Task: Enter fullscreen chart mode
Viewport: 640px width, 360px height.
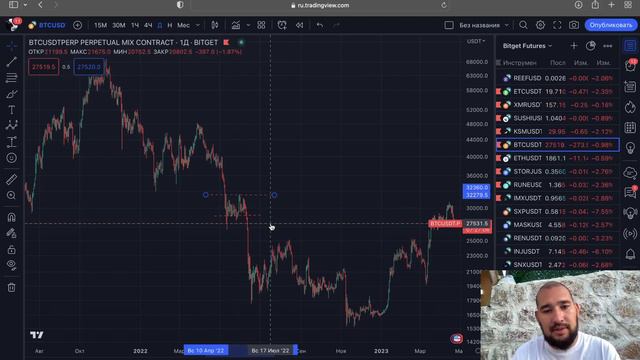Action: click(557, 25)
